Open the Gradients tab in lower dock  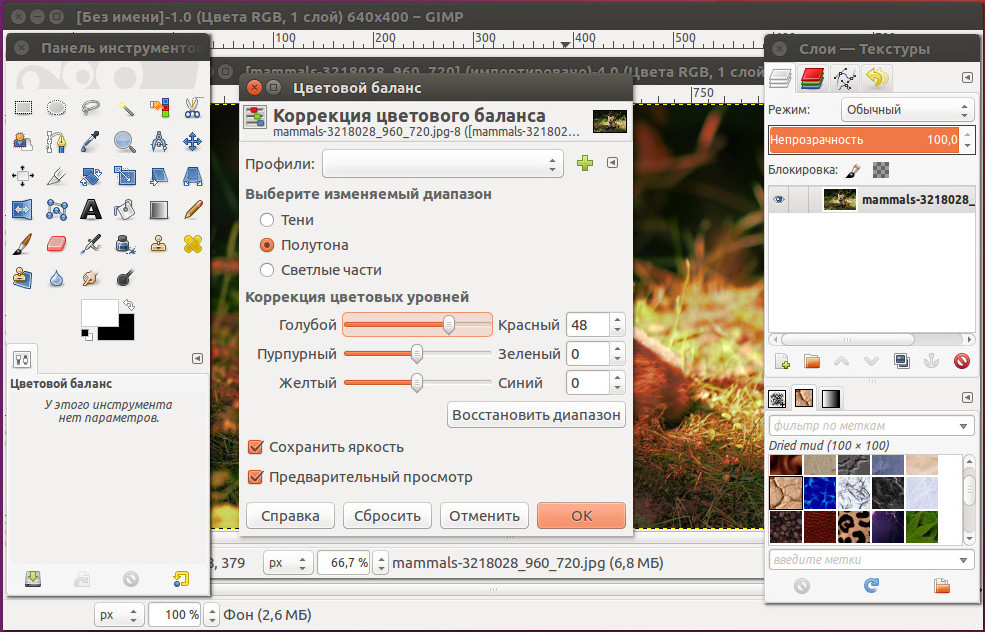point(831,399)
